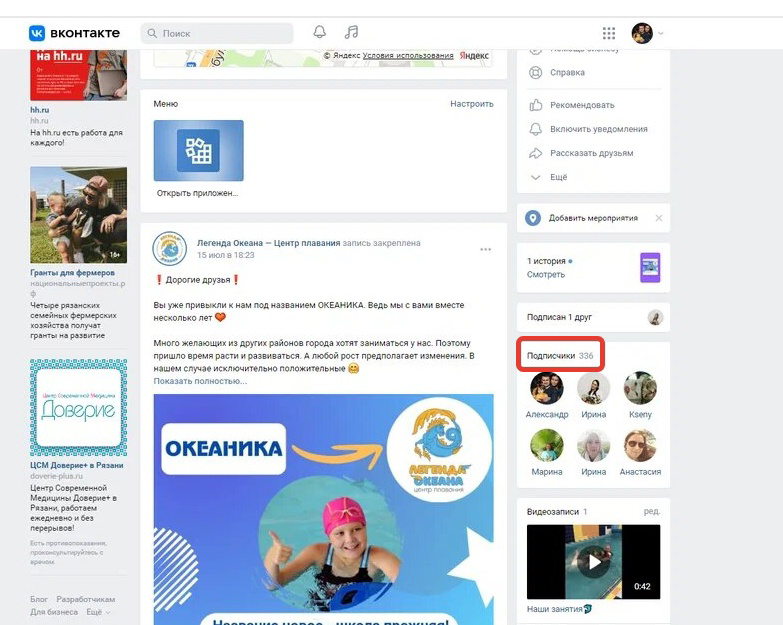This screenshot has height=625, width=783.
Task: Select Рассказать друзьям item
Action: pos(592,153)
